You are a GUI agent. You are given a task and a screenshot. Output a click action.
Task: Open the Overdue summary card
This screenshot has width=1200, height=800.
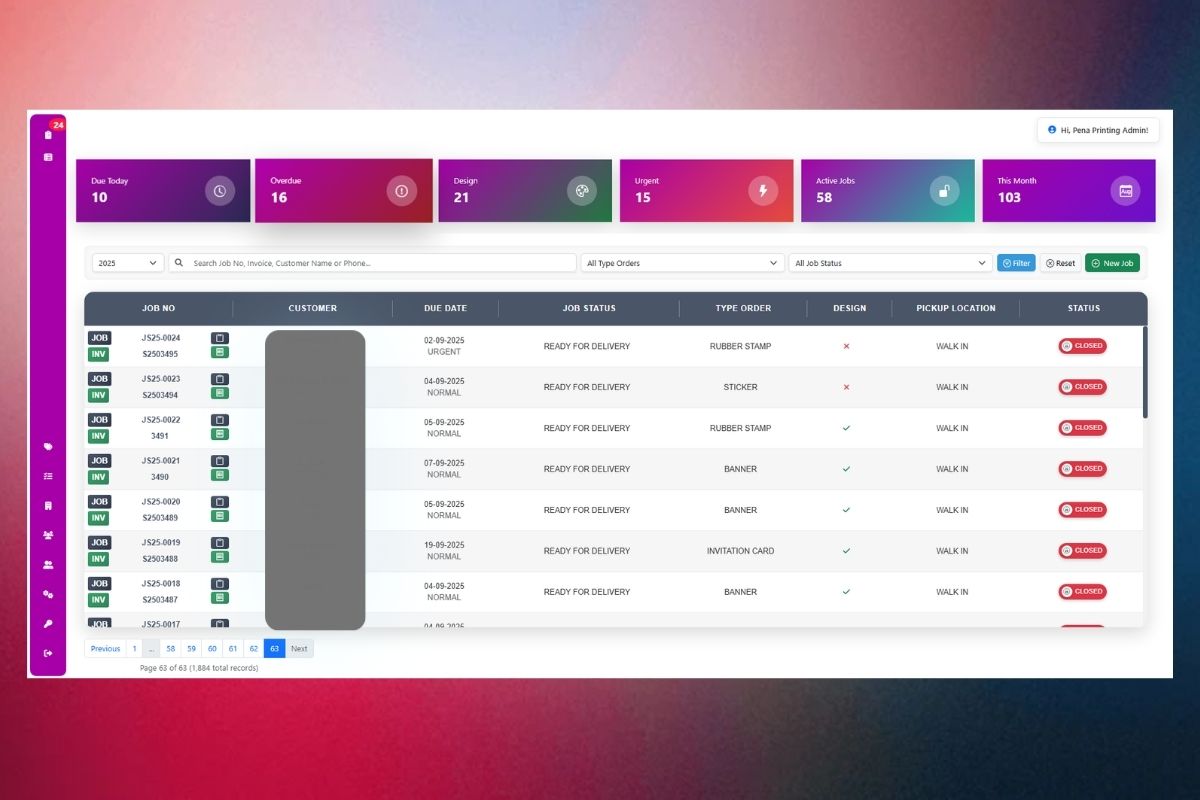pos(344,190)
